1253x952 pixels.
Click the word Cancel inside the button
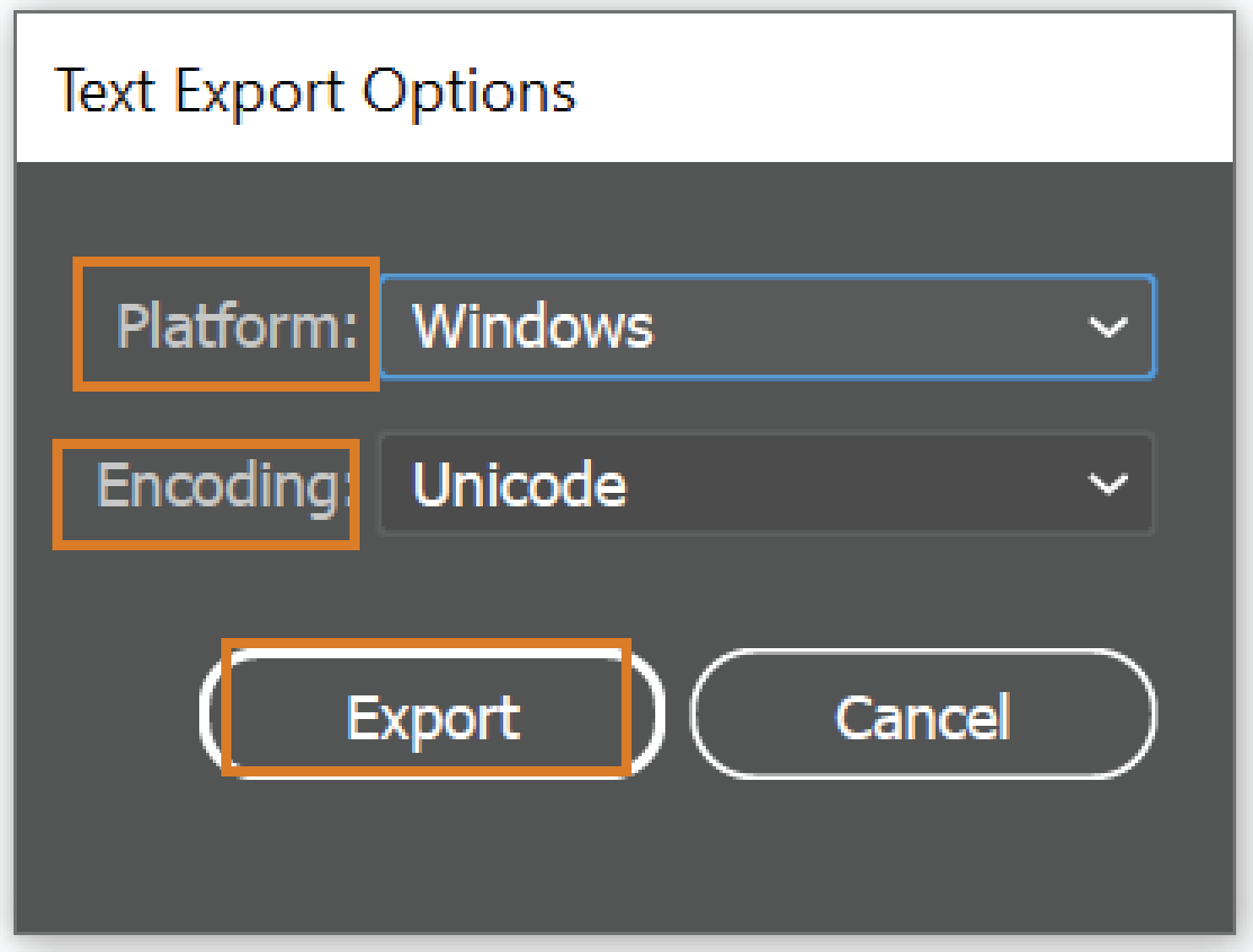tap(922, 717)
